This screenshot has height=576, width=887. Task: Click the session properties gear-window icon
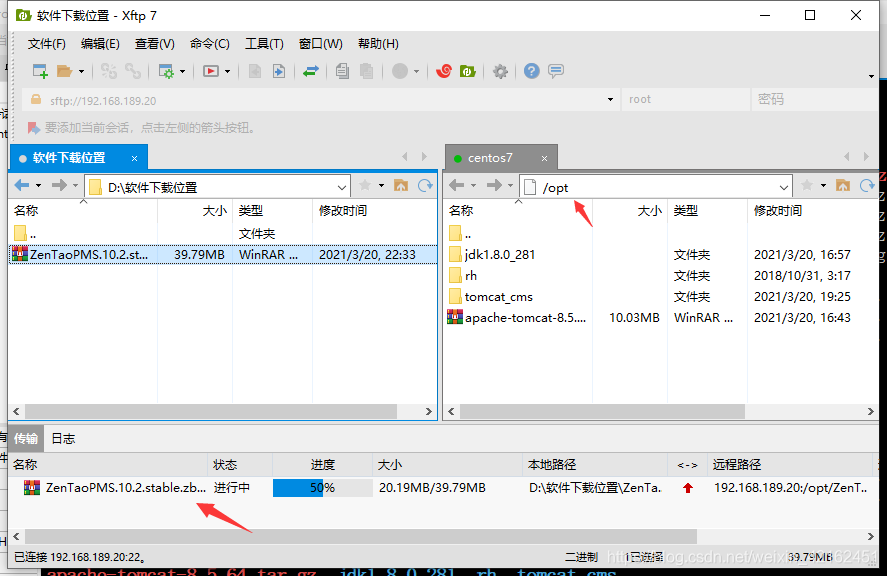tap(166, 71)
